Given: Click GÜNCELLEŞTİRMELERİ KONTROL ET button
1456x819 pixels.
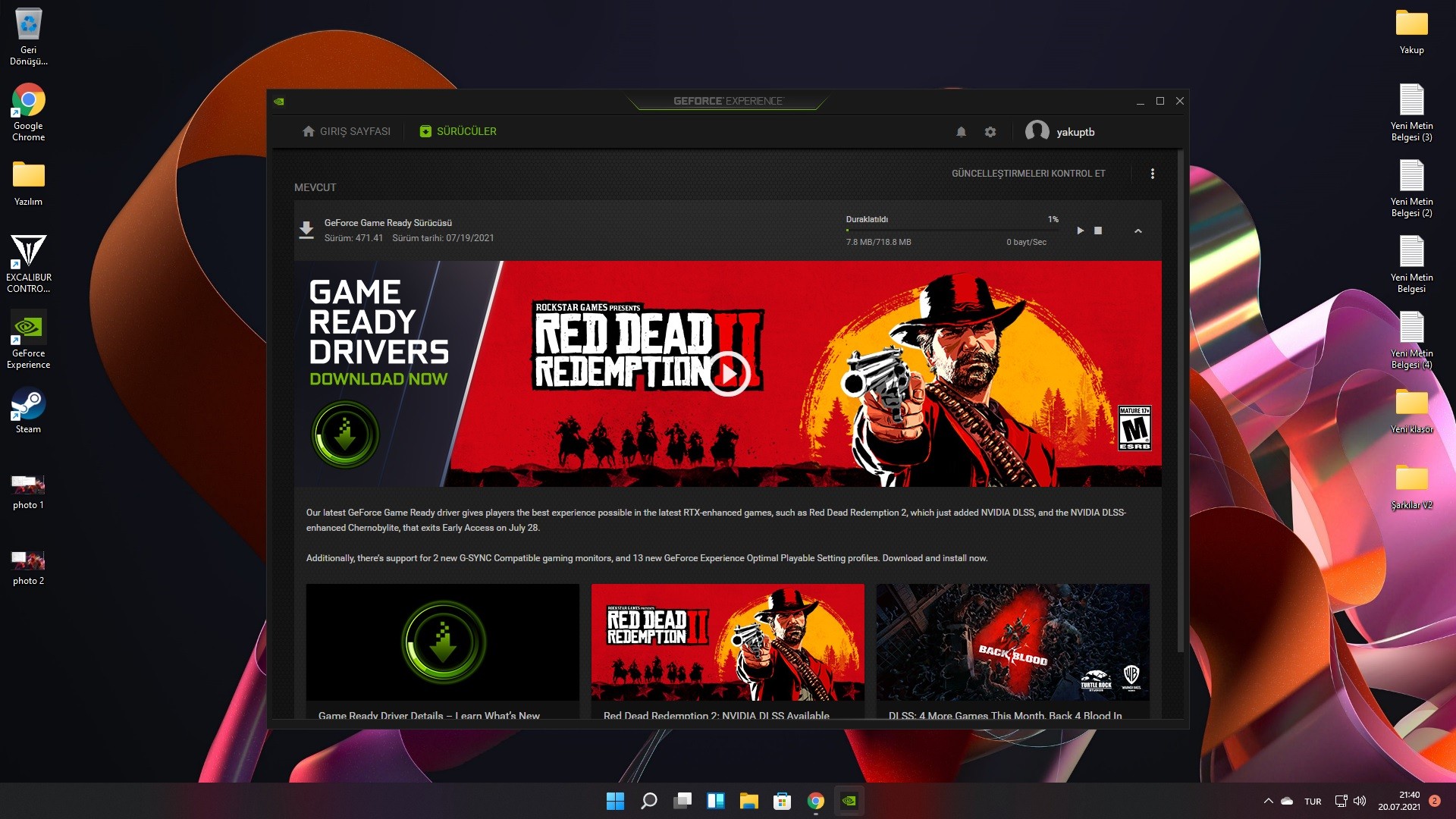Looking at the screenshot, I should tap(1028, 174).
